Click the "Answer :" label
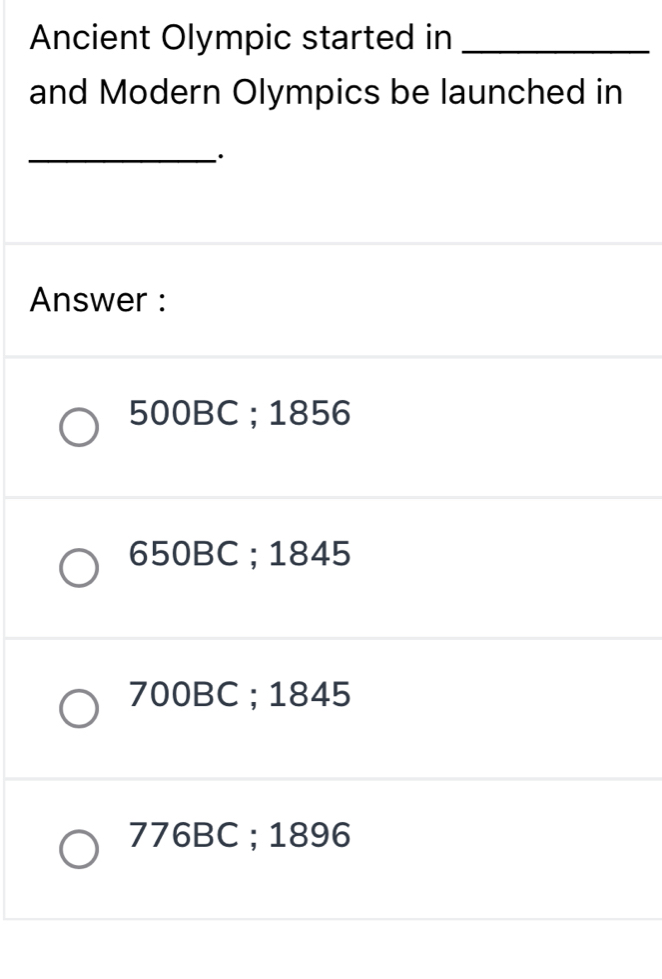662x979 pixels. tap(98, 299)
